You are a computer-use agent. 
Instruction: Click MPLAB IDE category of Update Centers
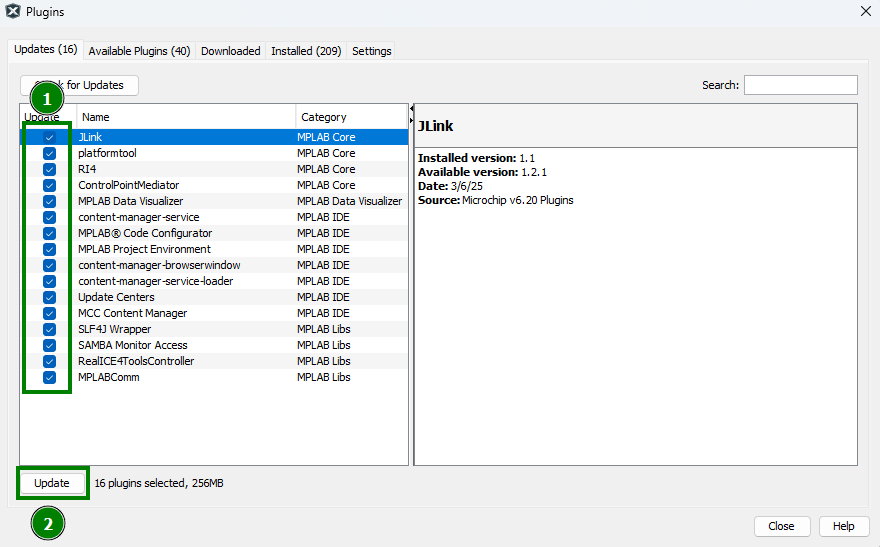[x=323, y=297]
